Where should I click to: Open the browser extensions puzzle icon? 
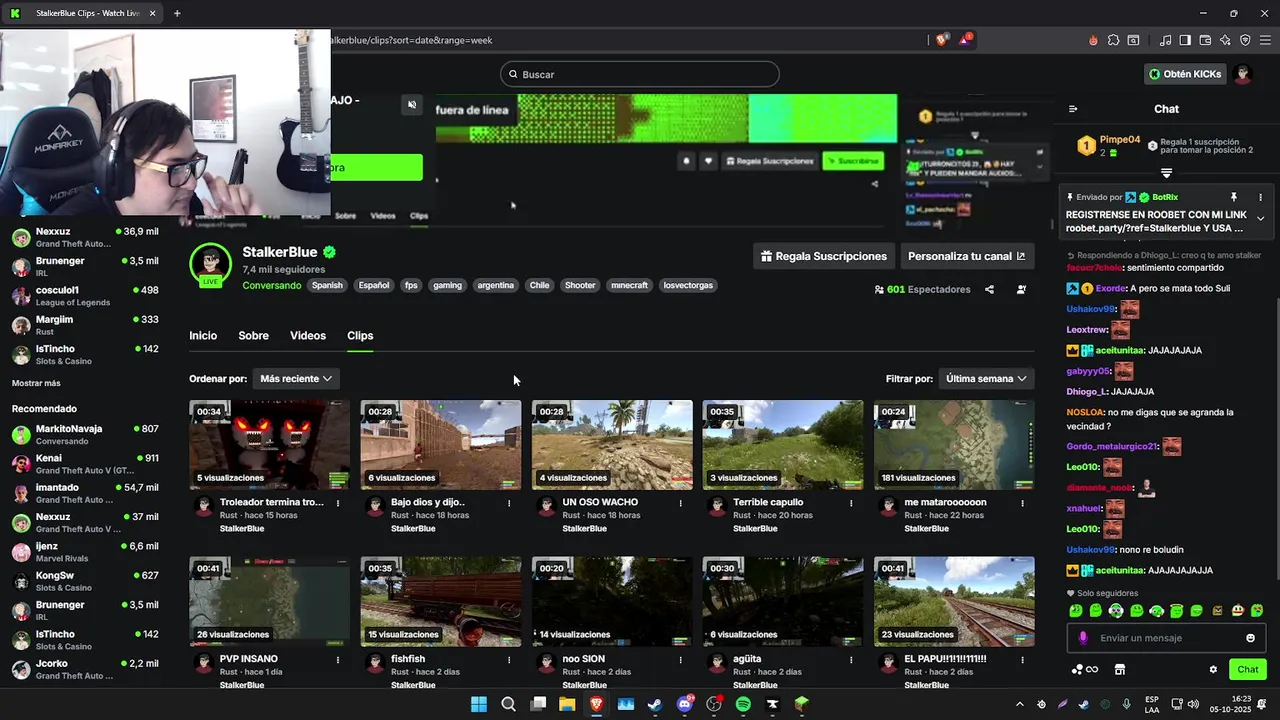[1113, 40]
